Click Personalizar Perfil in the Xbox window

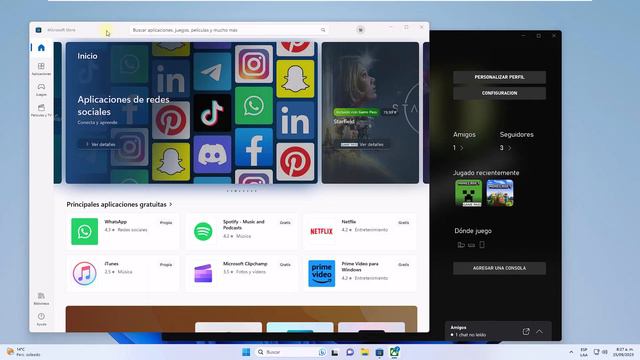tap(499, 77)
